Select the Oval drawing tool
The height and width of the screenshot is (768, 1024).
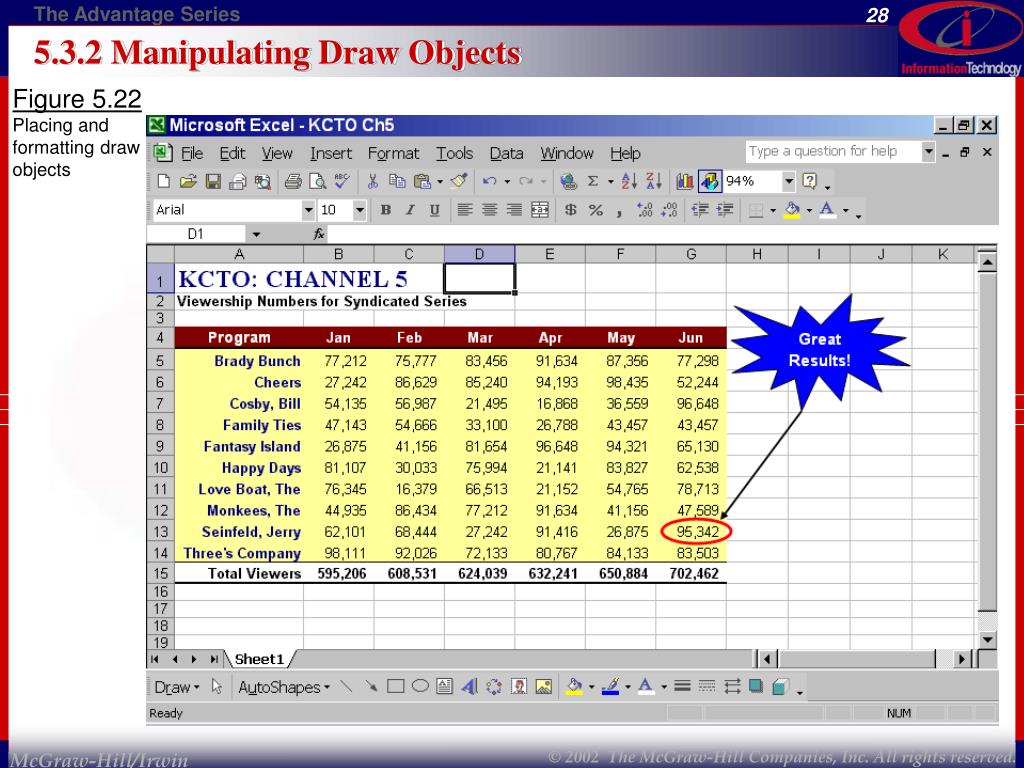point(420,686)
